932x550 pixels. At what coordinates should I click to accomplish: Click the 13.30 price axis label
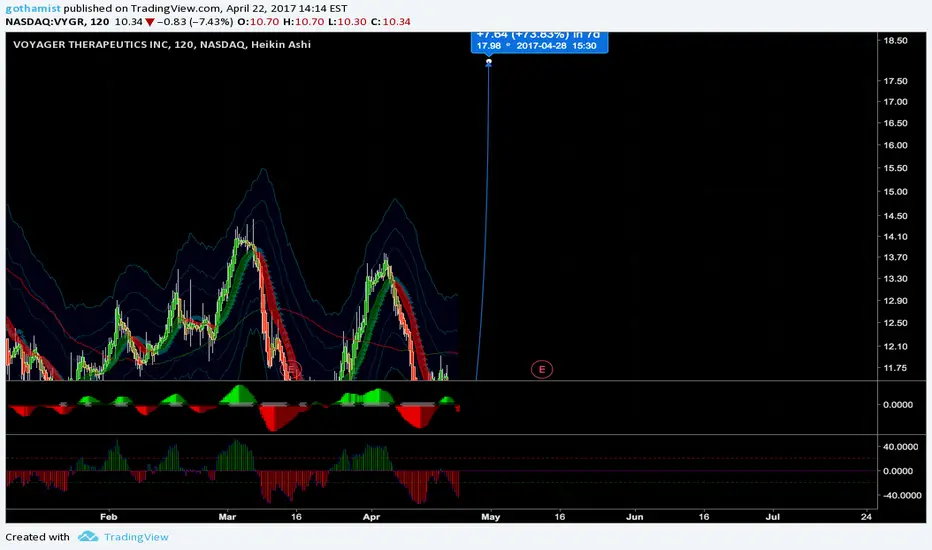pyautogui.click(x=895, y=279)
